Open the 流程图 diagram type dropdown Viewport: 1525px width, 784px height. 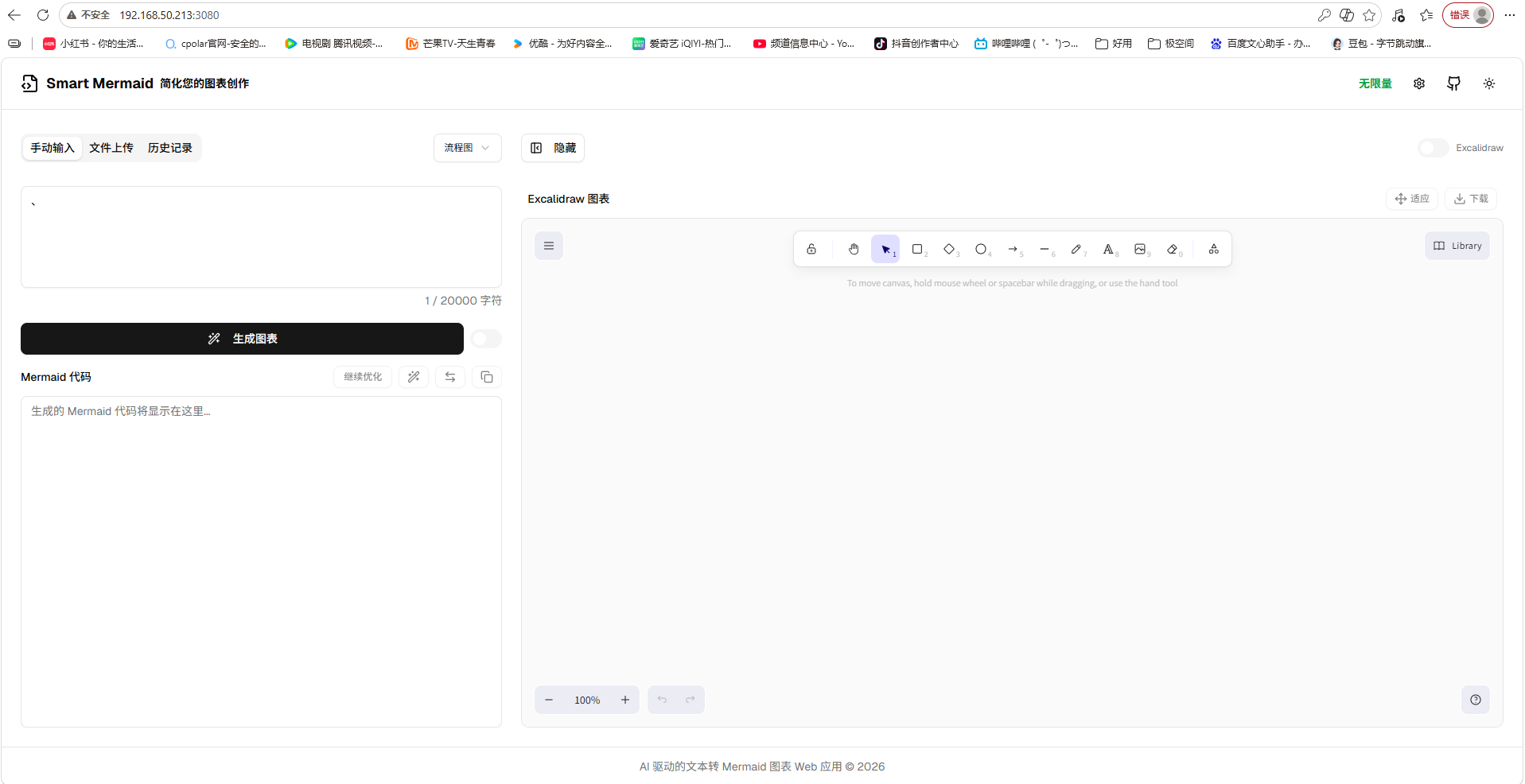[x=468, y=148]
